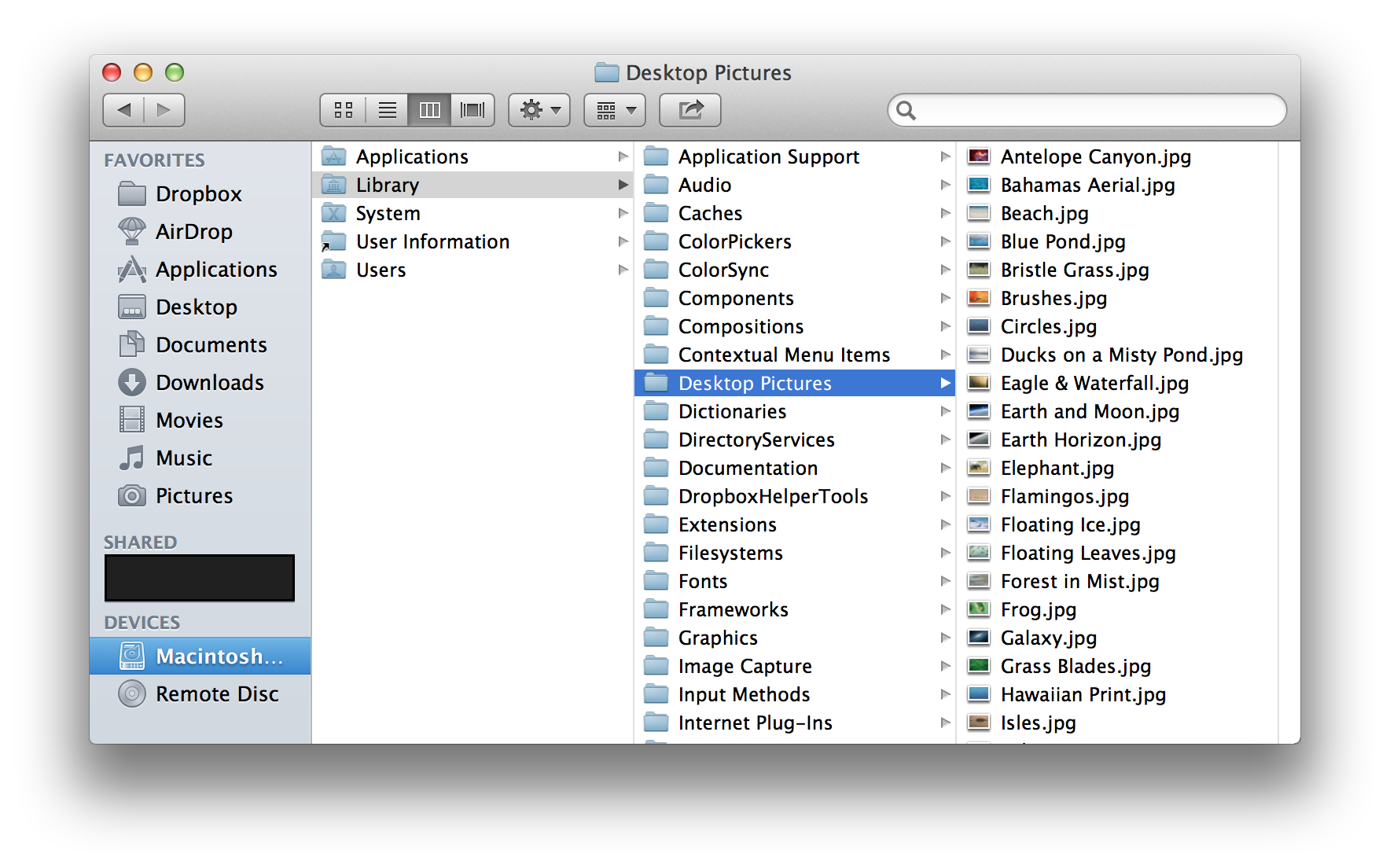Image resolution: width=1390 pixels, height=868 pixels.
Task: Select the Desktop Pictures folder
Action: (795, 383)
